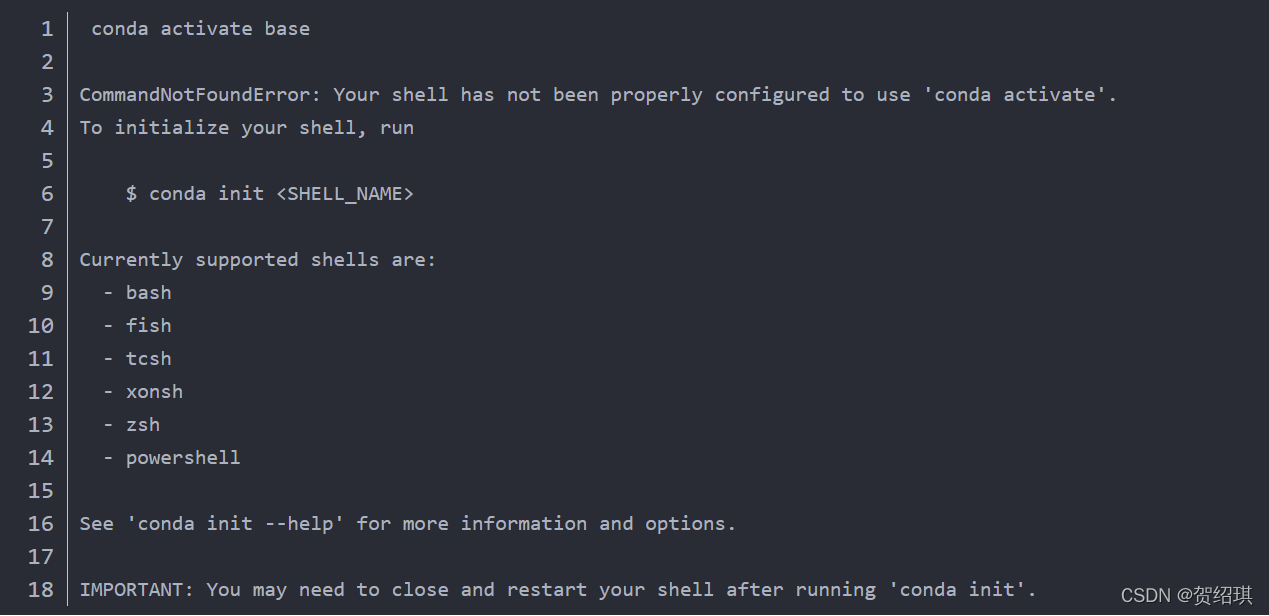Click the 'bash' list entry

click(149, 293)
